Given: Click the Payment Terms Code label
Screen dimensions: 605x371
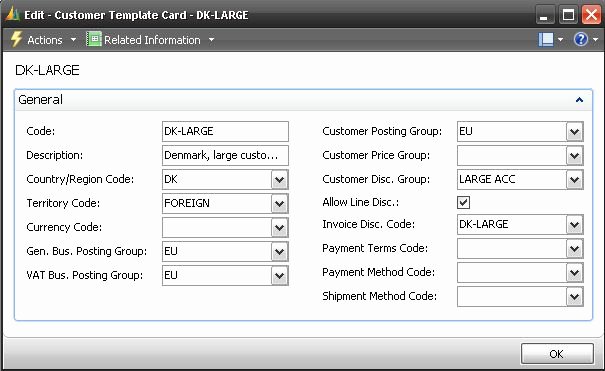Looking at the screenshot, I should [x=375, y=248].
